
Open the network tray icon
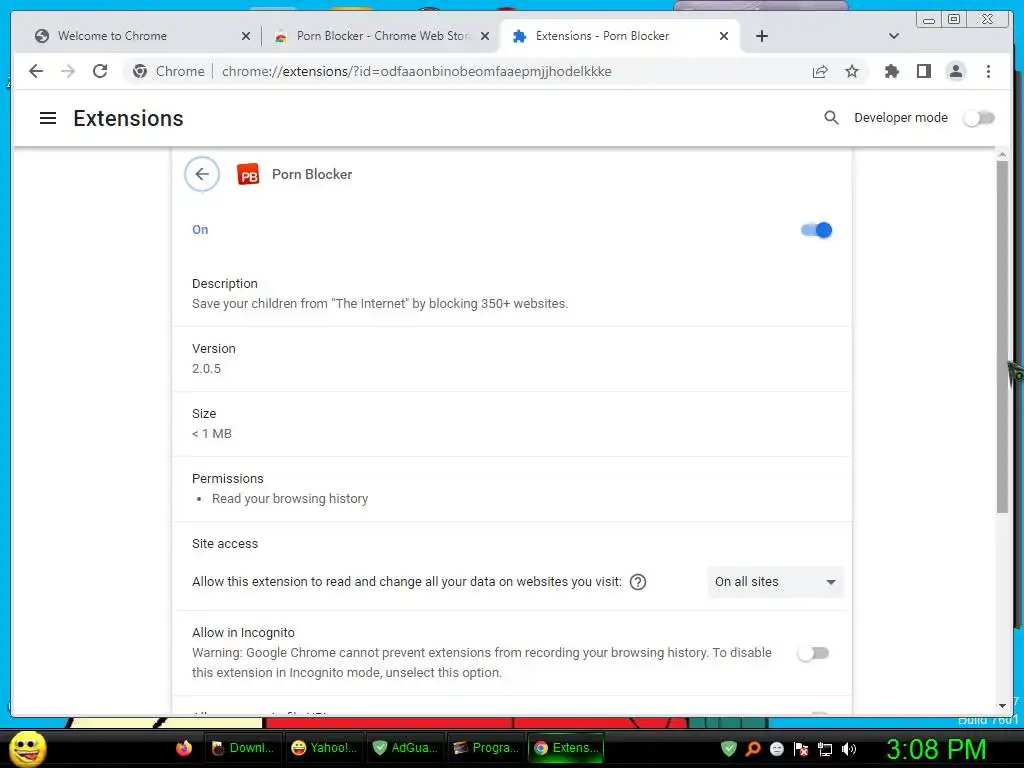tap(825, 749)
